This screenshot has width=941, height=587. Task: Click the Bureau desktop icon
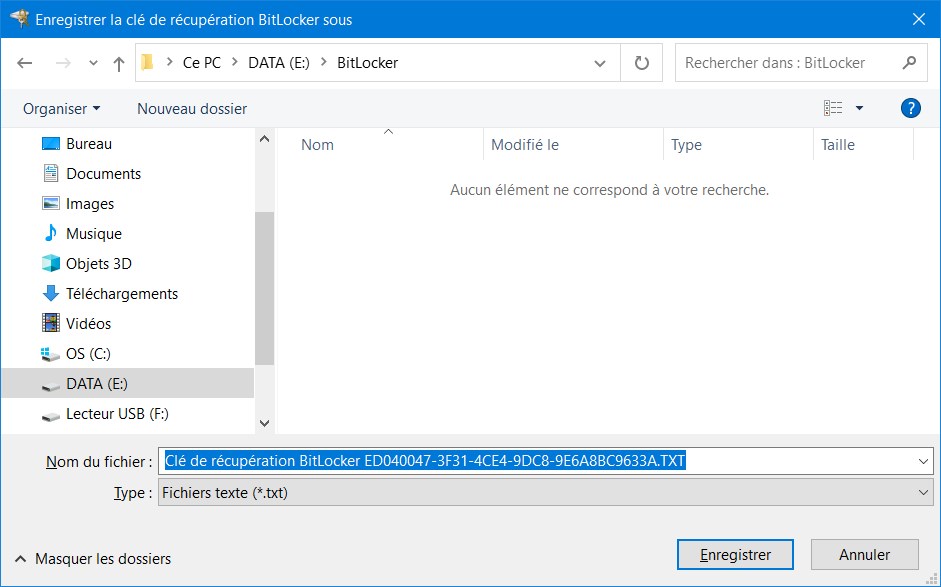(x=51, y=144)
